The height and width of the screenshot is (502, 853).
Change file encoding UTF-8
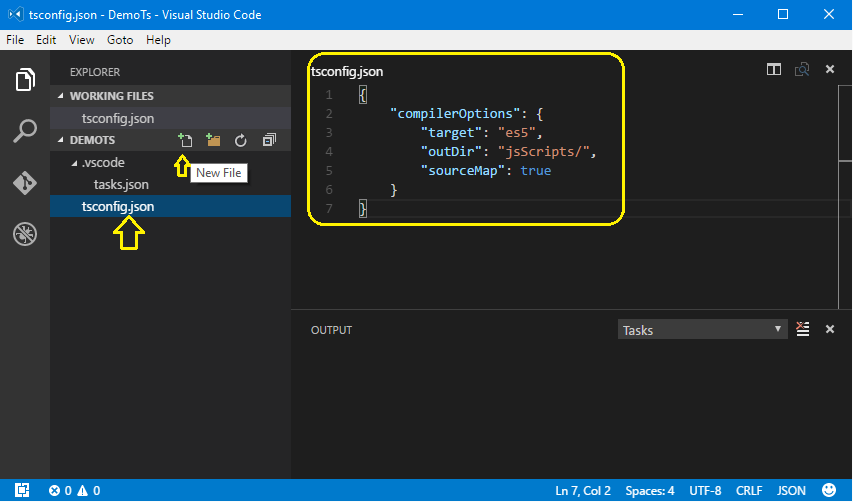(x=705, y=491)
